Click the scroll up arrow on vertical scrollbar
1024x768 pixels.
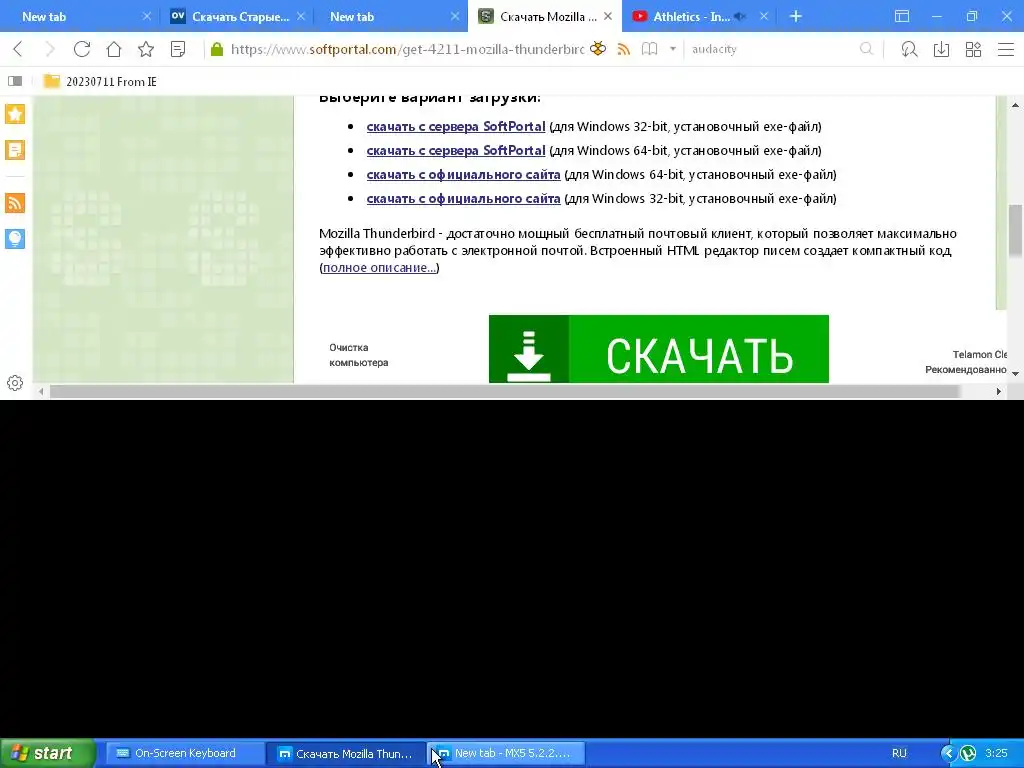tap(1015, 104)
